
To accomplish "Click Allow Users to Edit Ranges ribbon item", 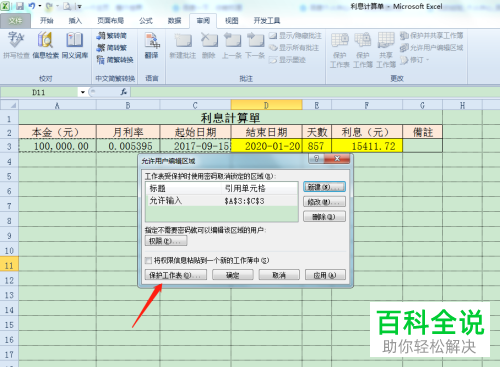I will coord(432,48).
